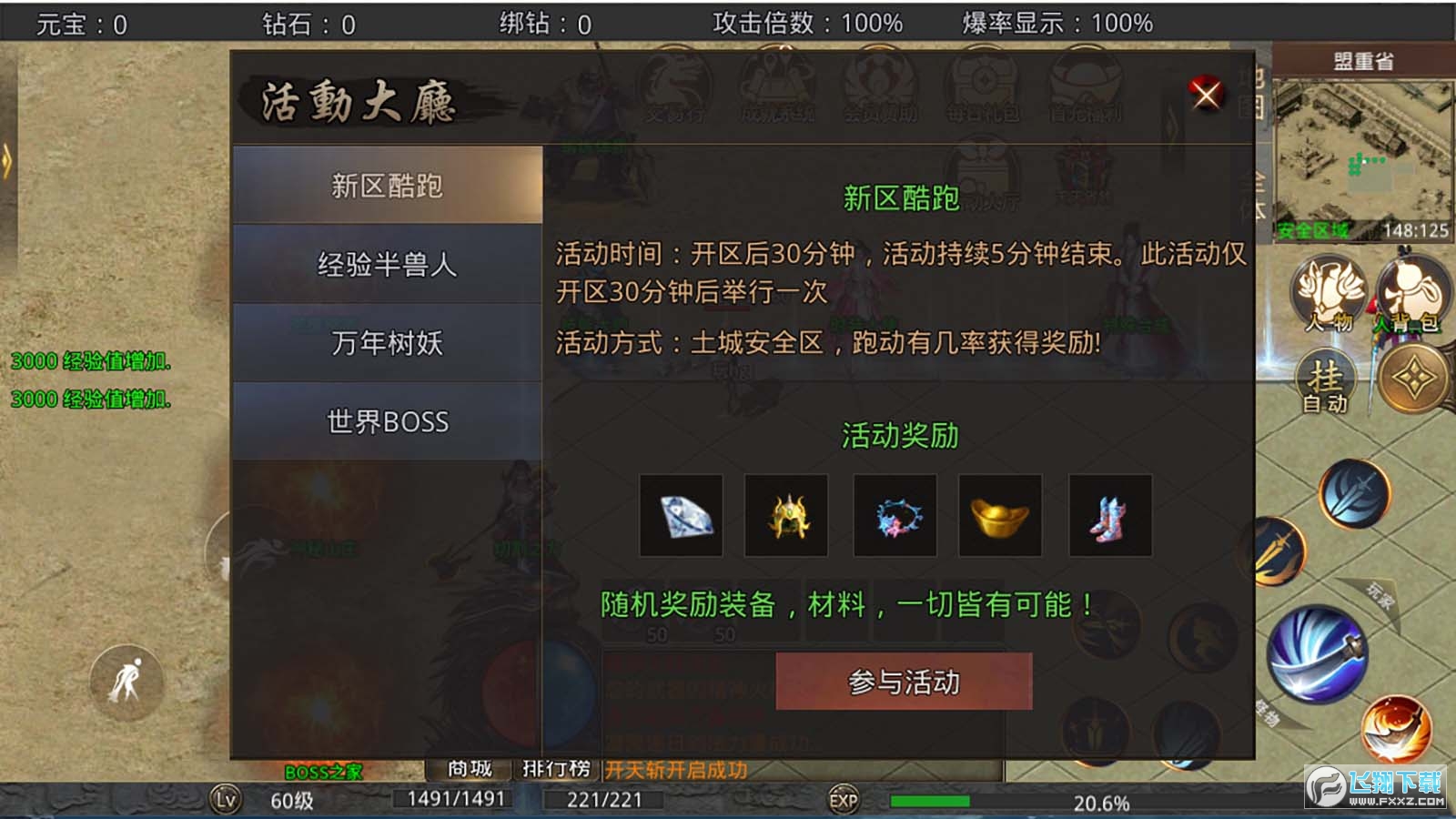Screen dimensions: 1456x819
Task: Open the 商城 shop button
Action: pyautogui.click(x=470, y=769)
